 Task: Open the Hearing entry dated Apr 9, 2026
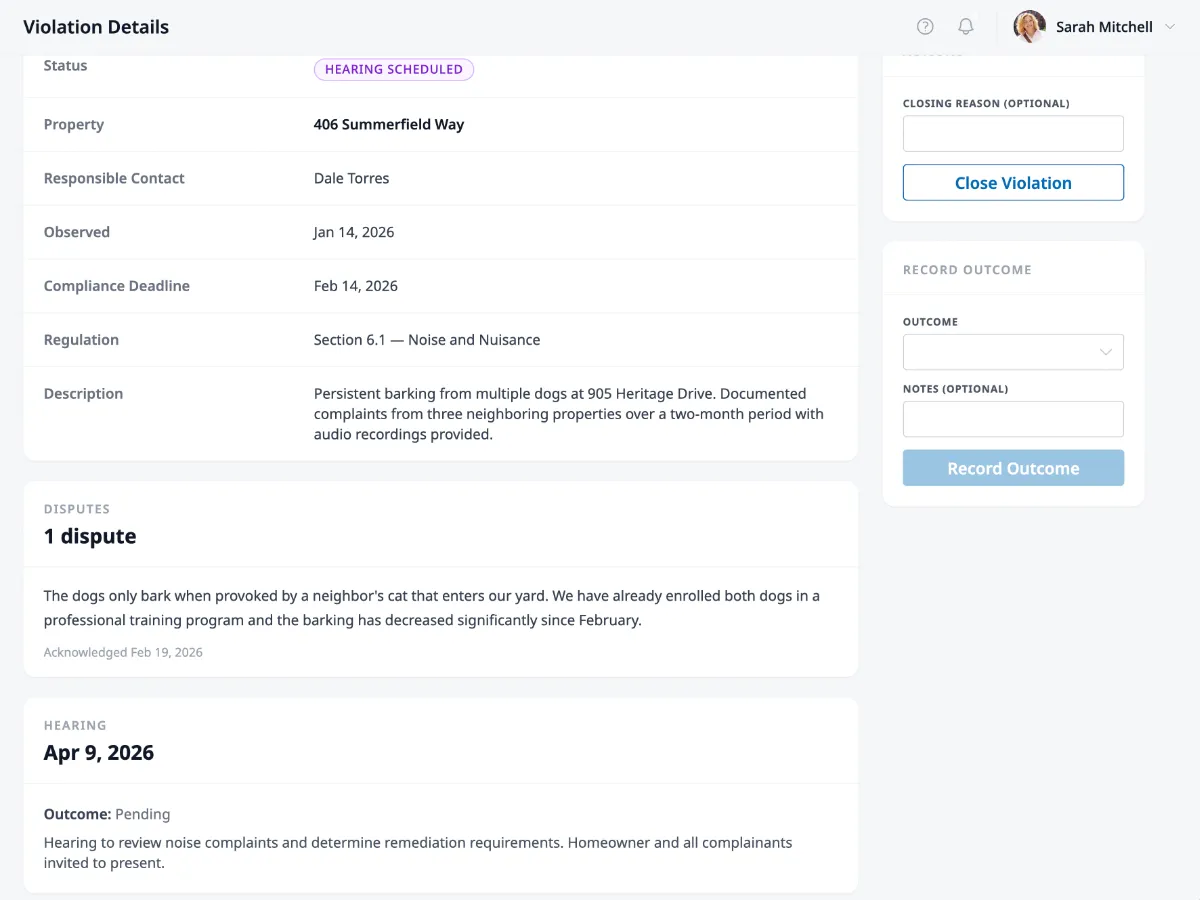coord(99,752)
